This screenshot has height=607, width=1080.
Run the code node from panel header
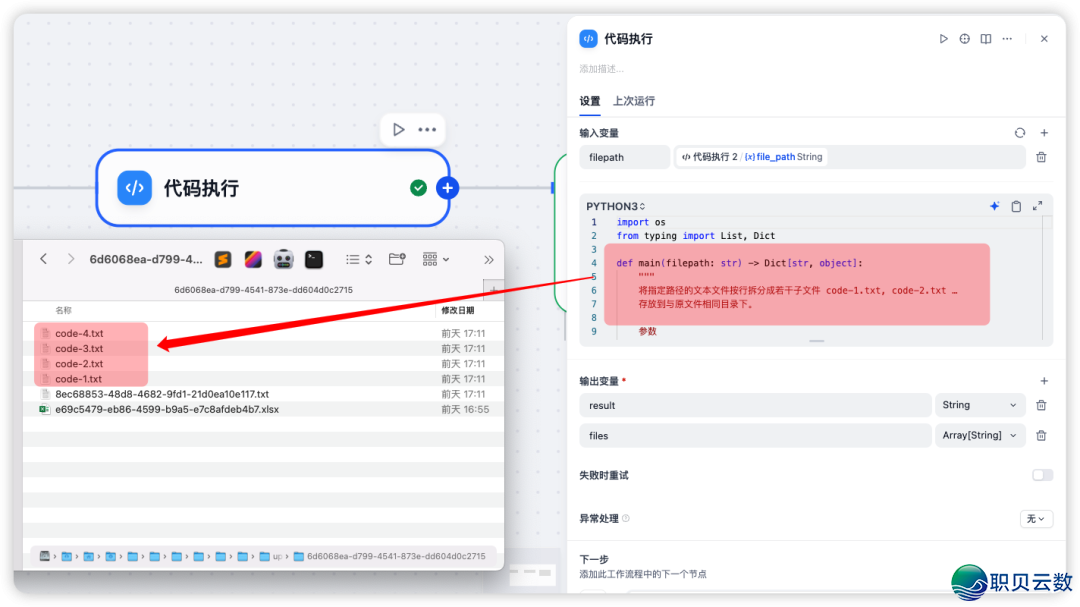943,39
